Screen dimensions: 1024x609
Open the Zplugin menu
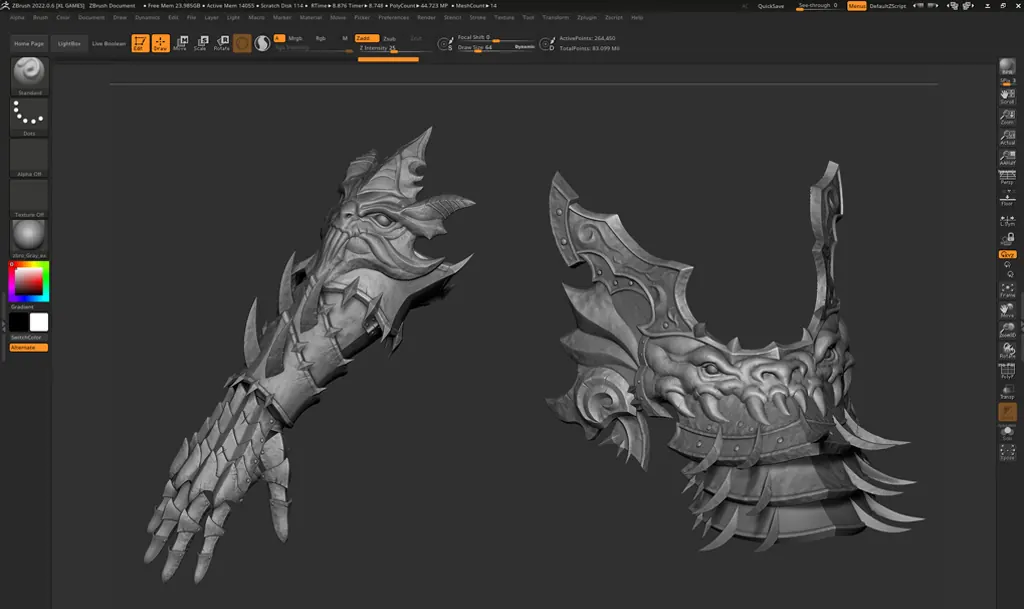coord(587,18)
